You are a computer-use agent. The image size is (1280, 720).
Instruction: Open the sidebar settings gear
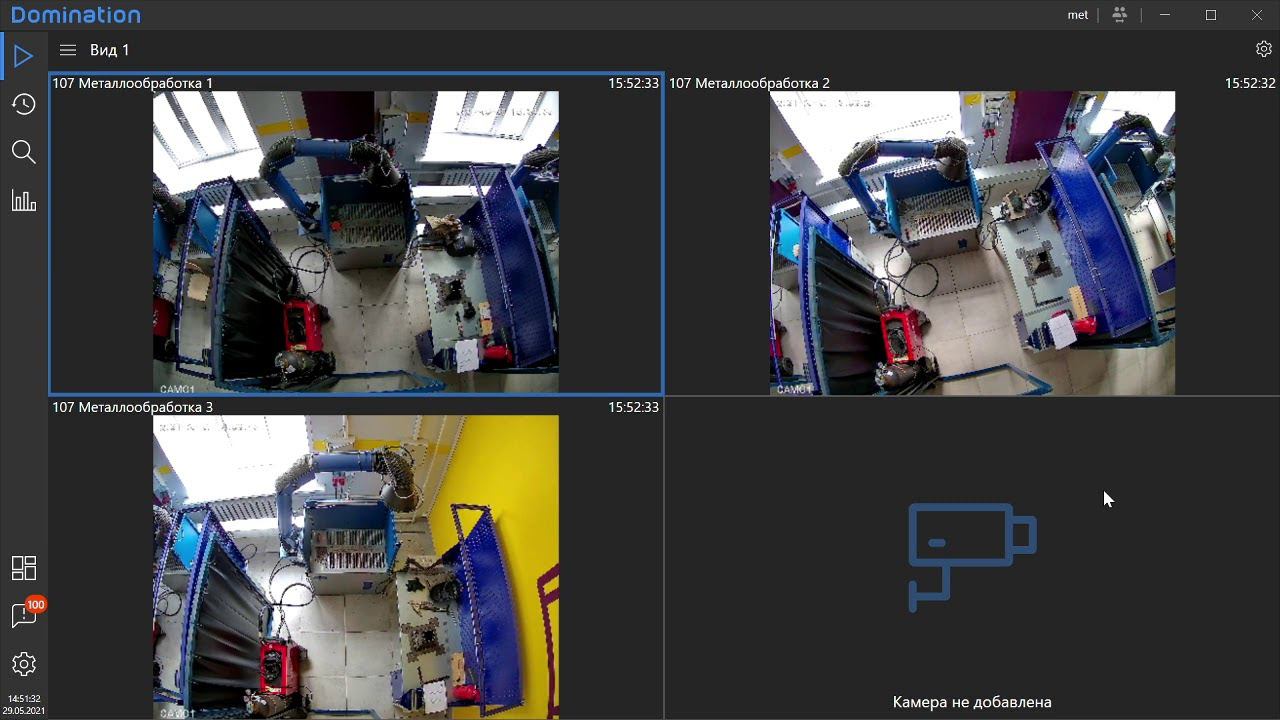[x=24, y=664]
